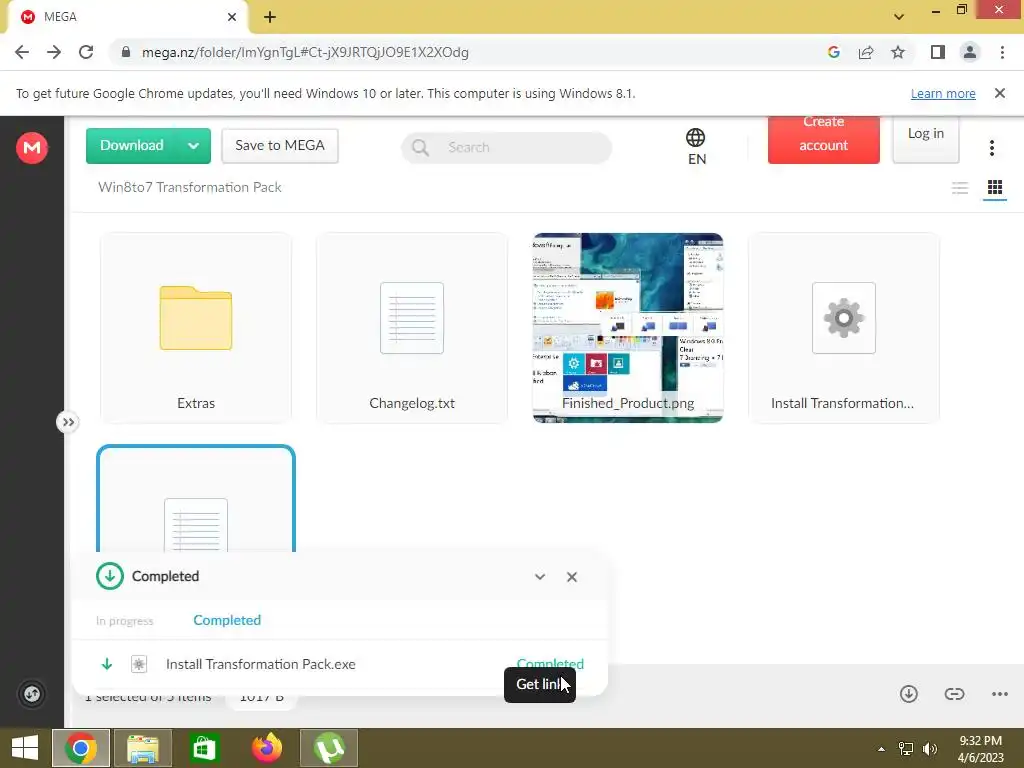The height and width of the screenshot is (768, 1024).
Task: Click Save to MEGA button
Action: [280, 146]
